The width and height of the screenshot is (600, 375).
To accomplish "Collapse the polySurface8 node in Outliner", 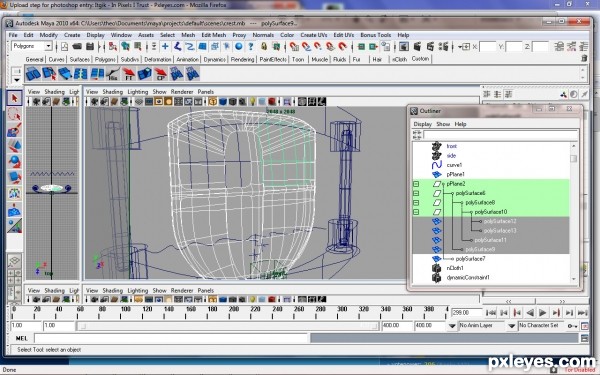I will 416,203.
